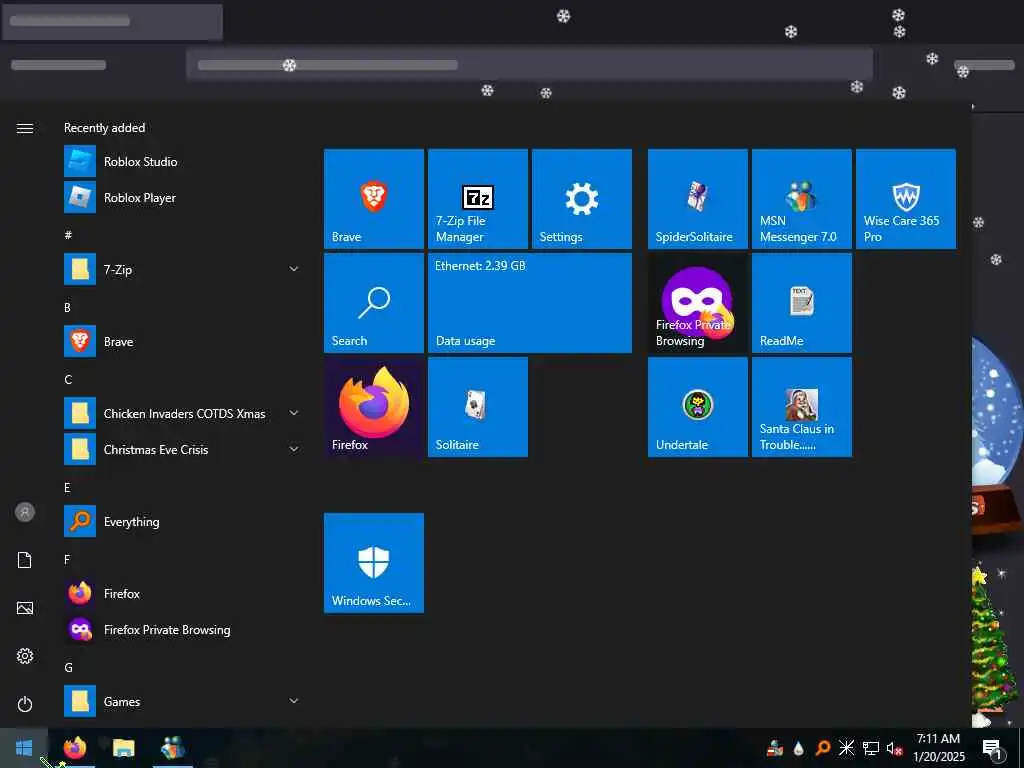The height and width of the screenshot is (768, 1024).
Task: Open the Power options button
Action: click(25, 704)
